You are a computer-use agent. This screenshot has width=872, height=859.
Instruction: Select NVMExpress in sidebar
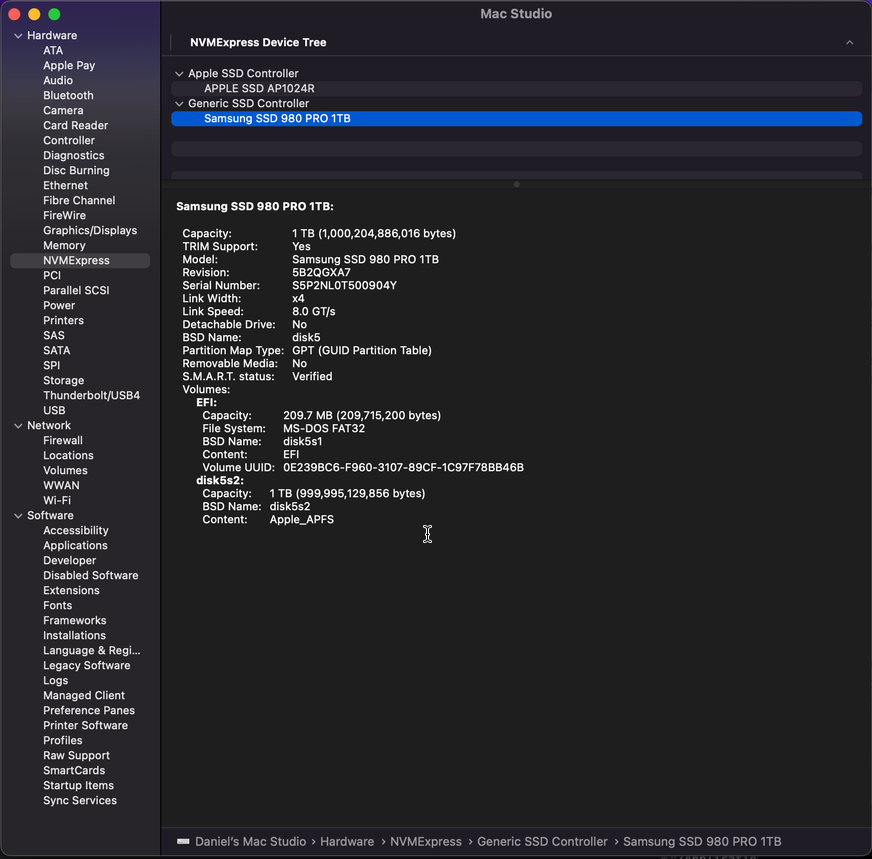pos(80,261)
